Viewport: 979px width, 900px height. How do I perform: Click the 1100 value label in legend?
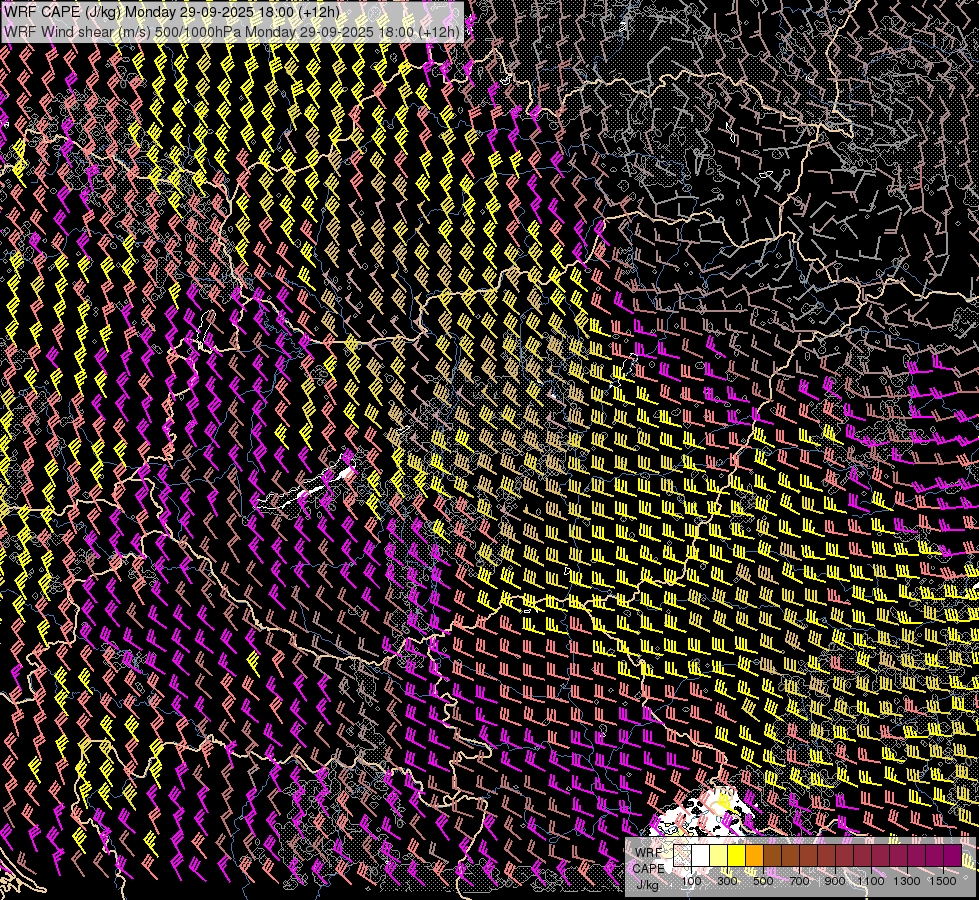(870, 881)
